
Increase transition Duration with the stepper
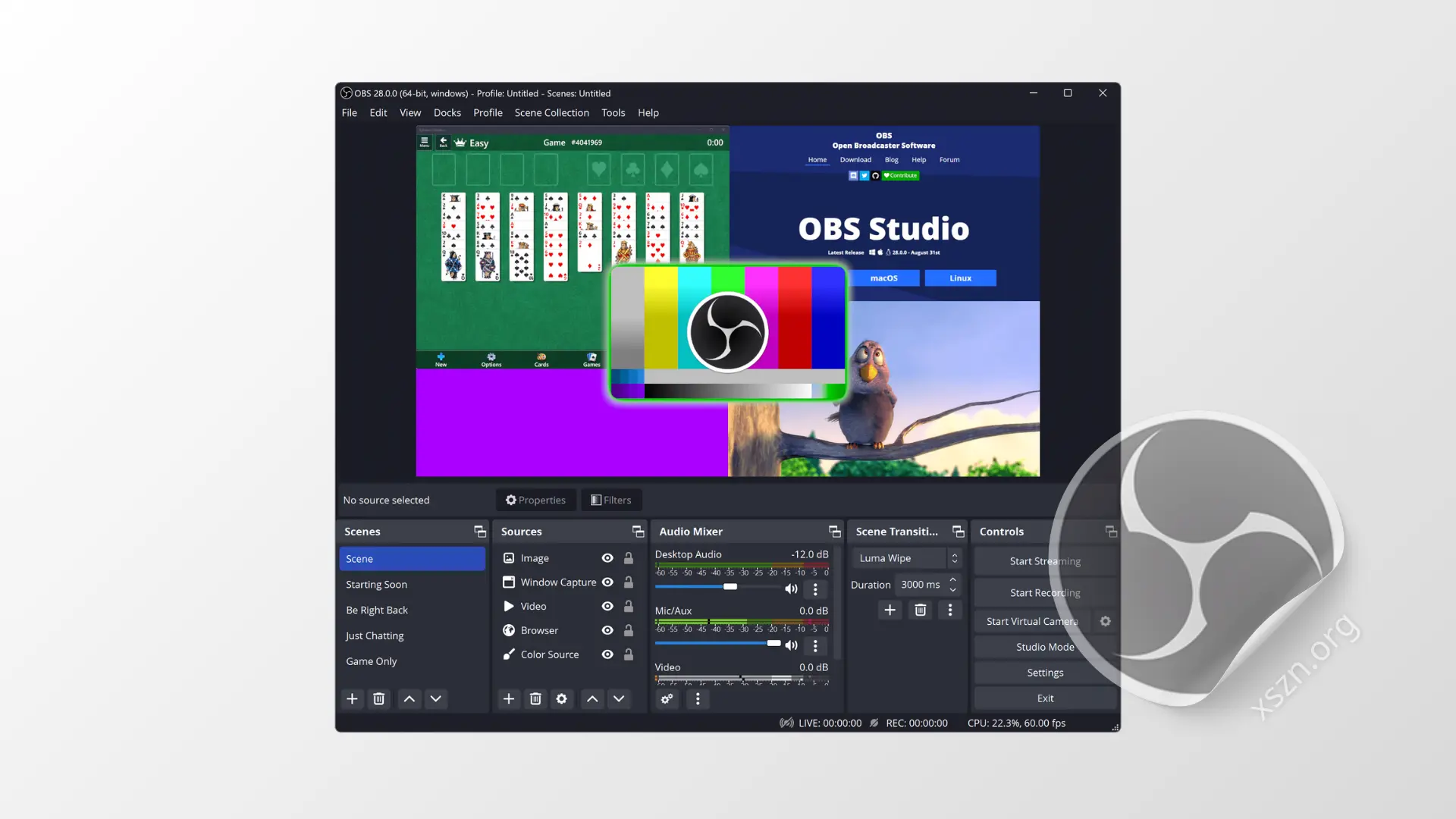tap(953, 580)
